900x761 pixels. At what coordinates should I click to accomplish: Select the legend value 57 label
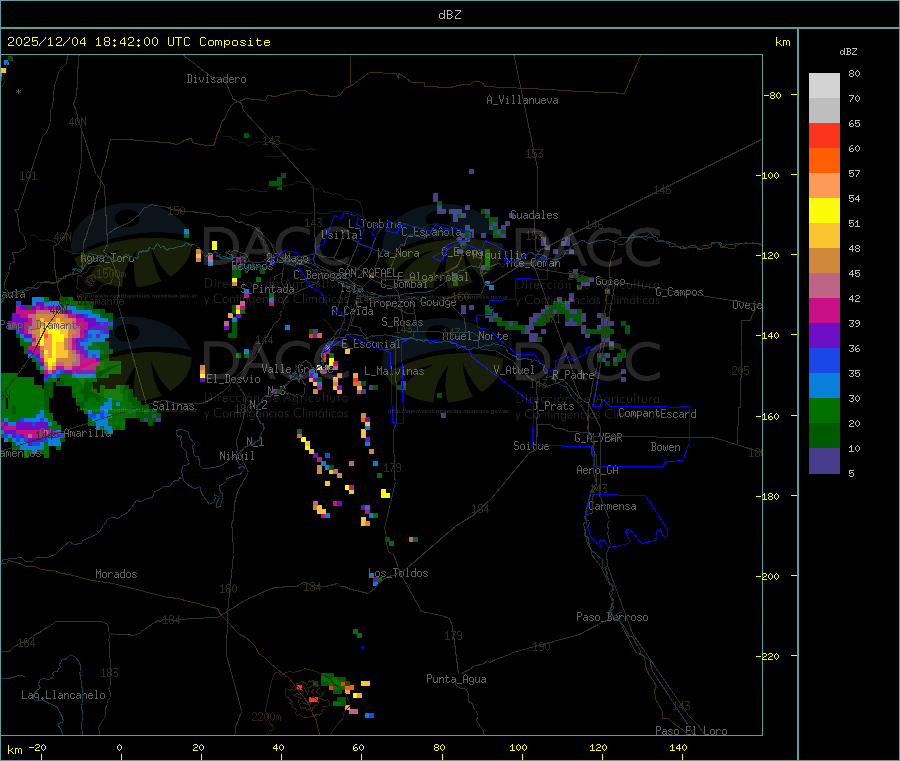point(854,173)
